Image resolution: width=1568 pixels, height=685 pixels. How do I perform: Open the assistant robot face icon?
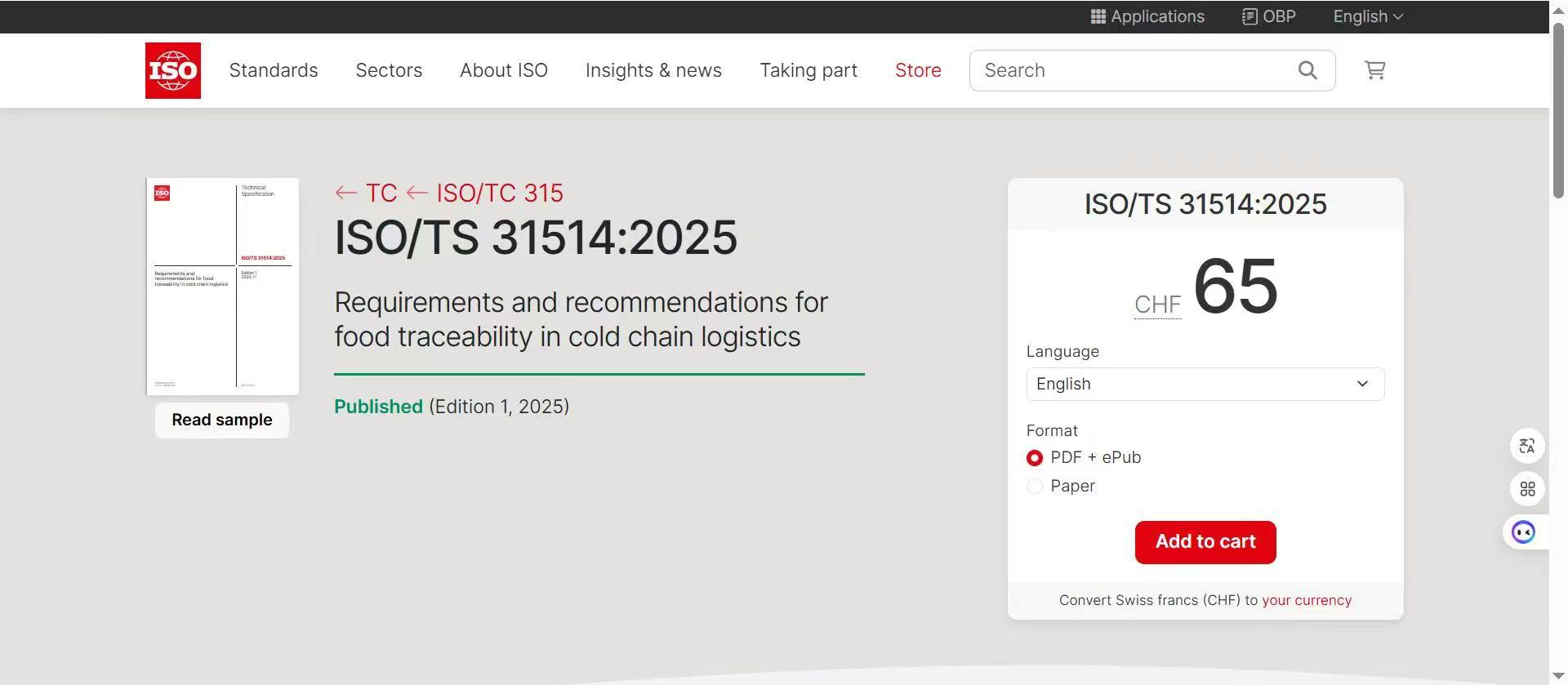(x=1523, y=532)
